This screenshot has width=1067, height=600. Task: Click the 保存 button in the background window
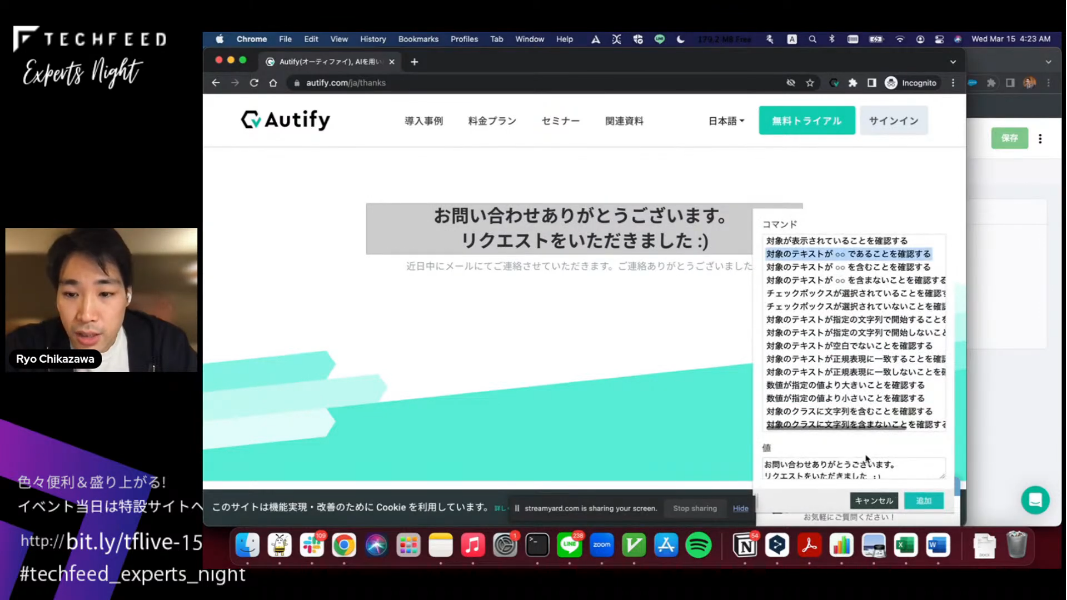[x=1010, y=138]
